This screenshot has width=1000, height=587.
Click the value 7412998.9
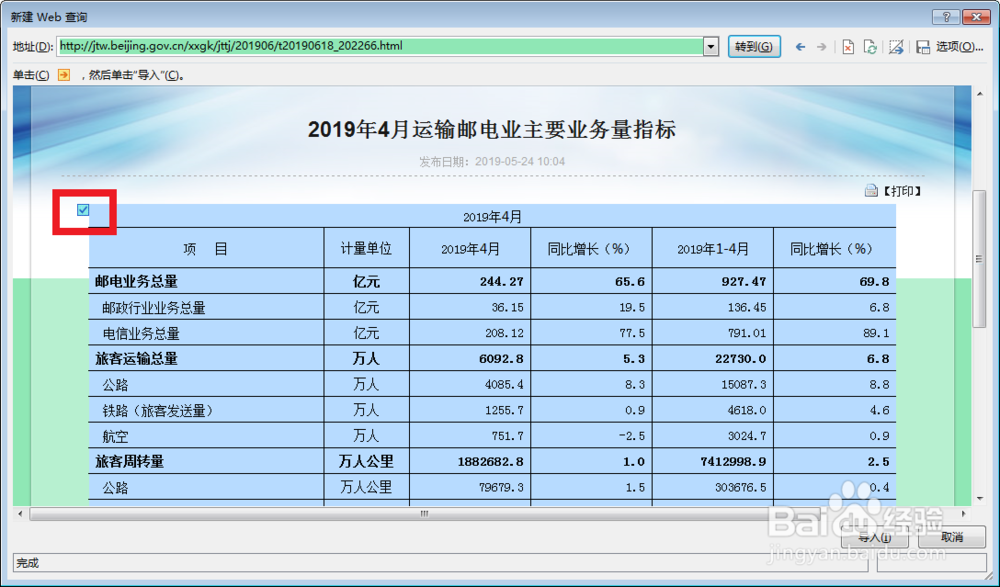[x=733, y=462]
